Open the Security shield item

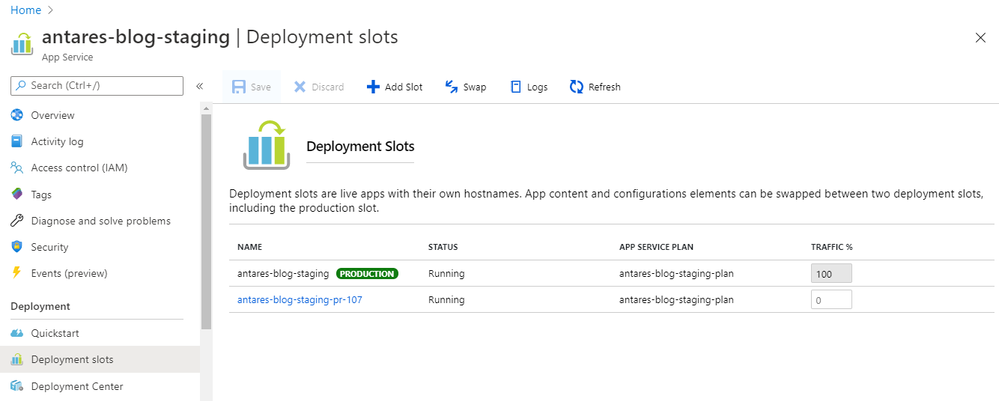point(49,247)
